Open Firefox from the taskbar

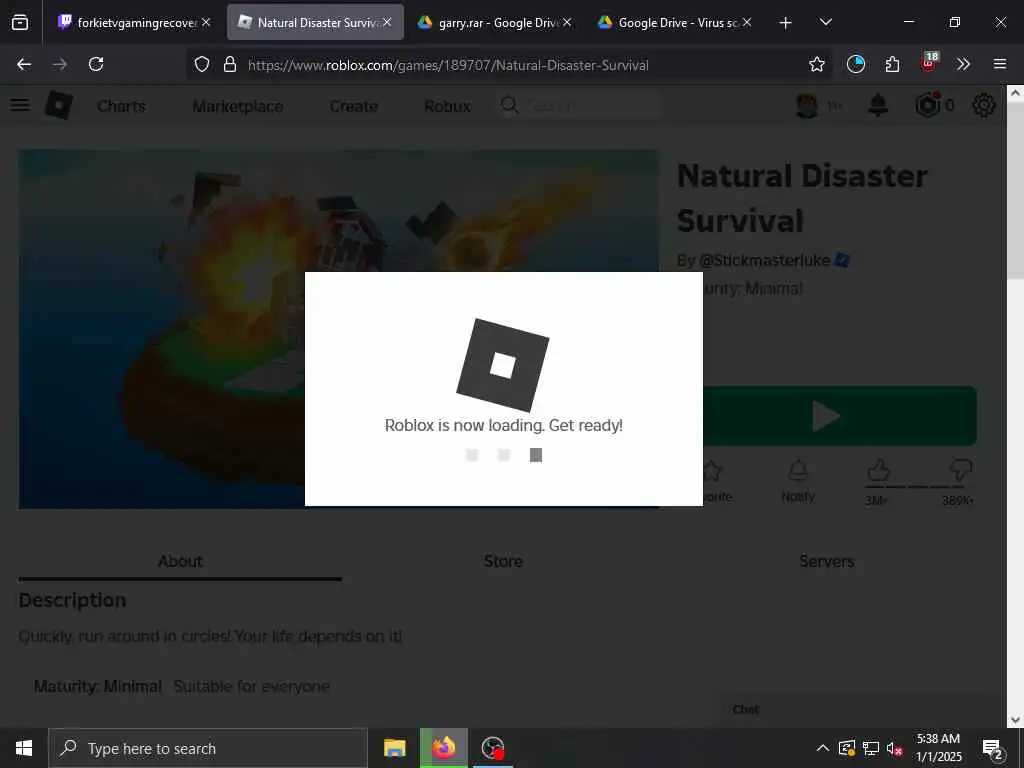443,748
